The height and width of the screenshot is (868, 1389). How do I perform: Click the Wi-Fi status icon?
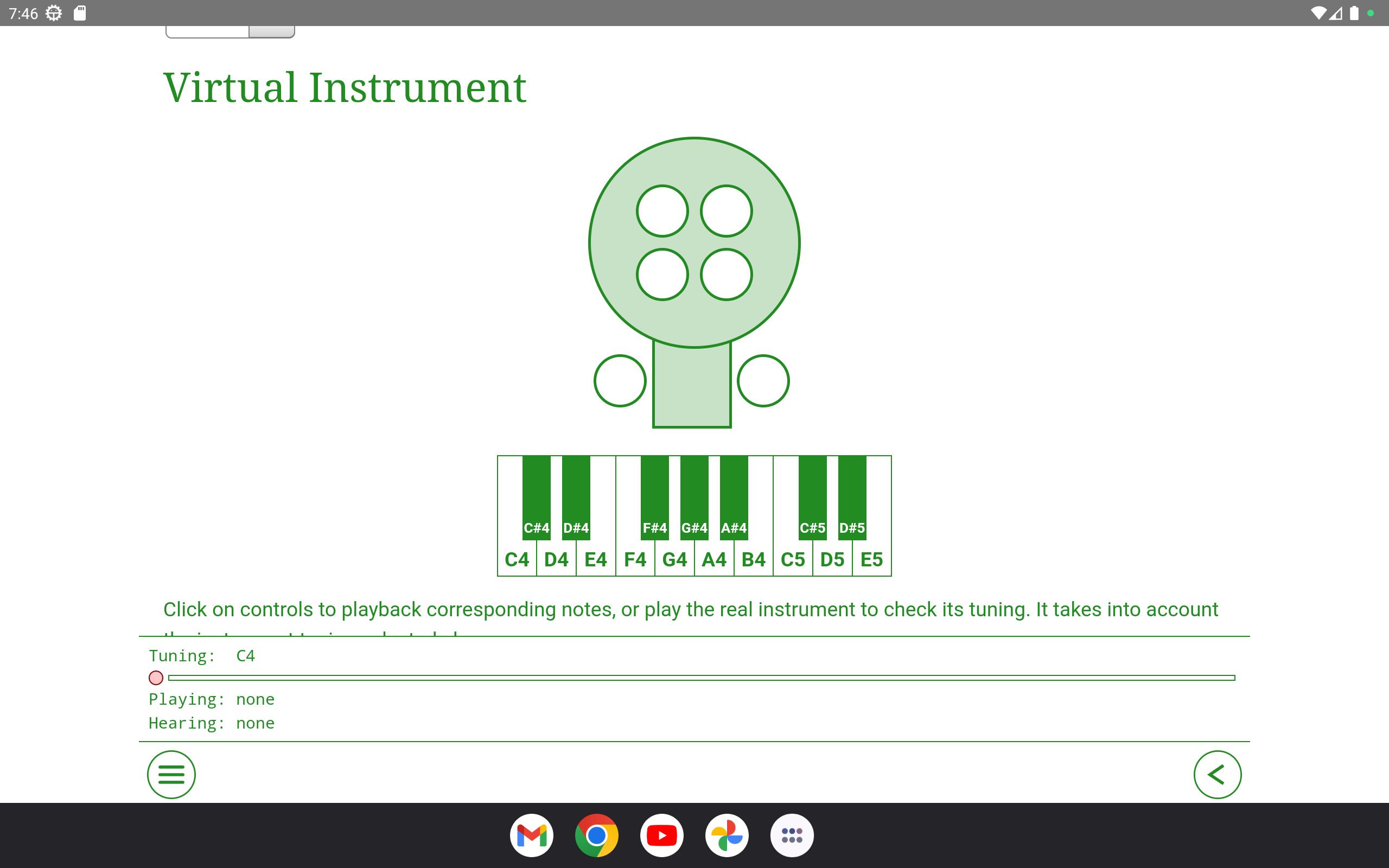pos(1318,12)
